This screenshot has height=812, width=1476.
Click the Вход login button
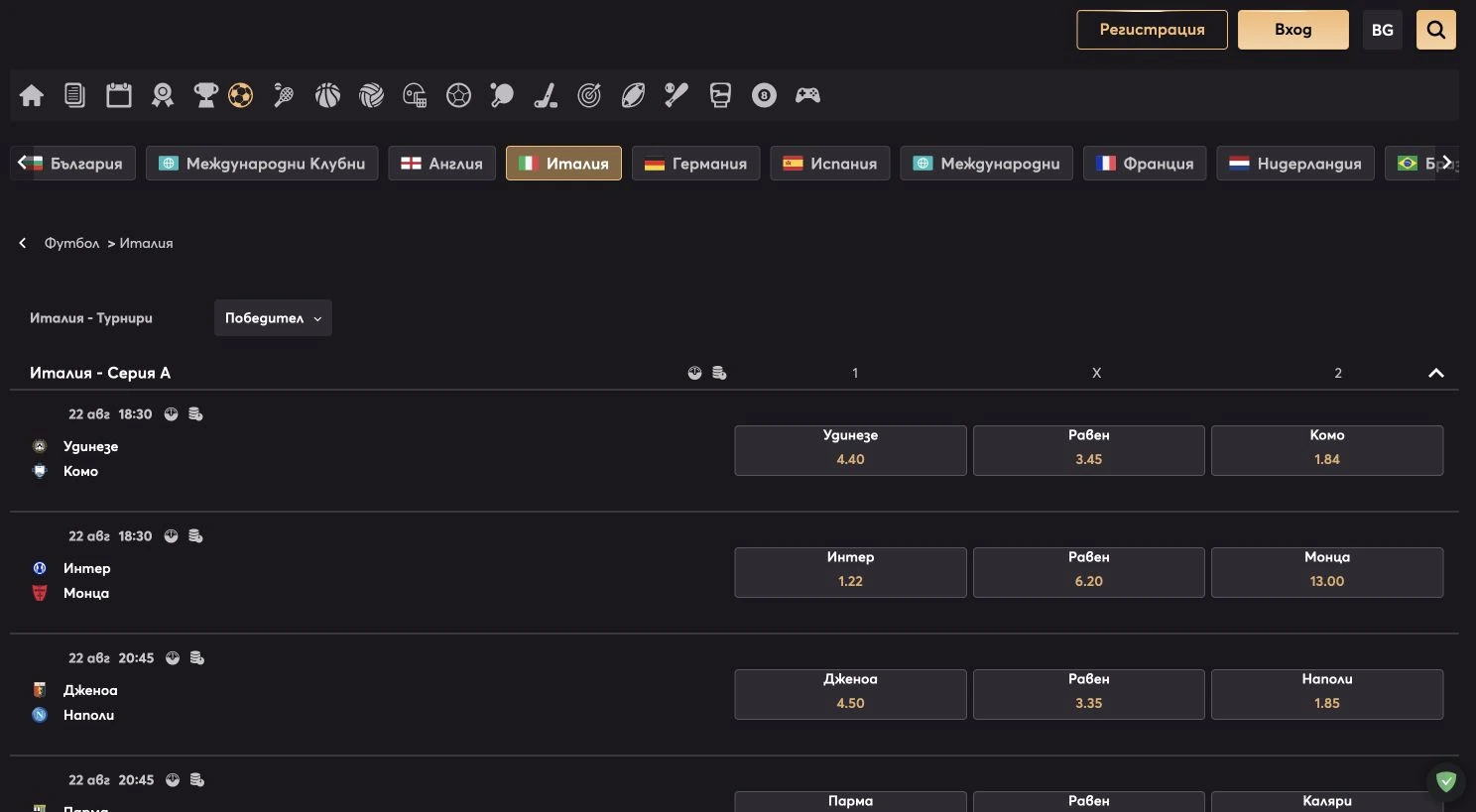click(x=1293, y=30)
